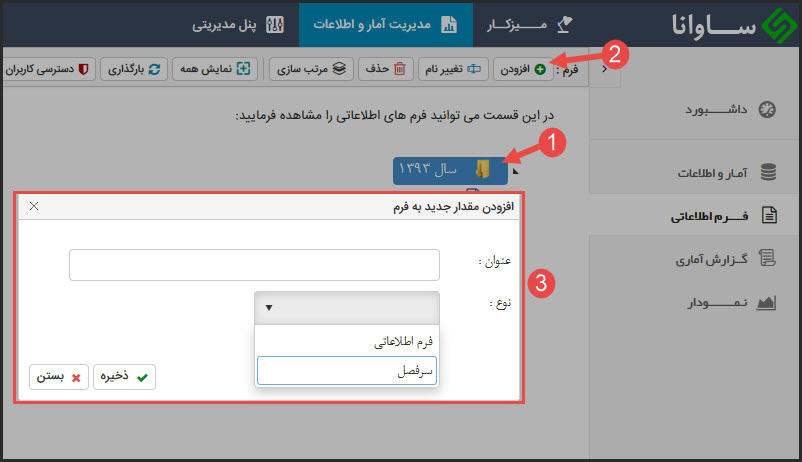
Task: Click the report scroll icon beside گزارش آماری
Action: (767, 258)
